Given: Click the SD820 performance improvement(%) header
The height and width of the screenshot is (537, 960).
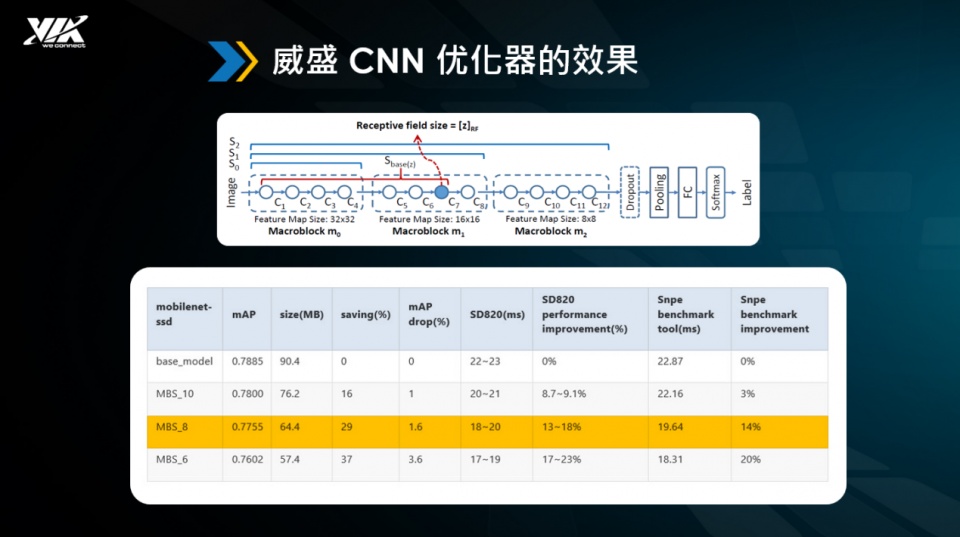Looking at the screenshot, I should 585,314.
